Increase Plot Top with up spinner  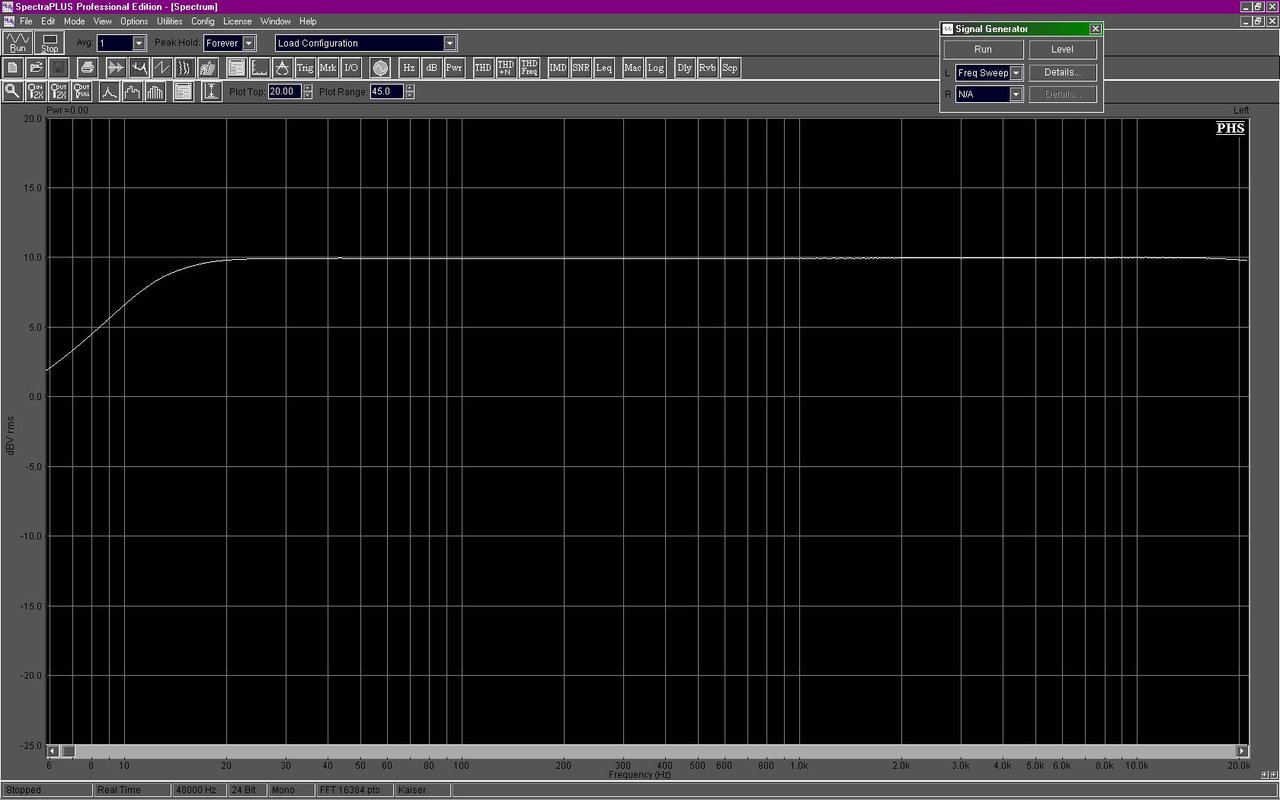[x=308, y=87]
